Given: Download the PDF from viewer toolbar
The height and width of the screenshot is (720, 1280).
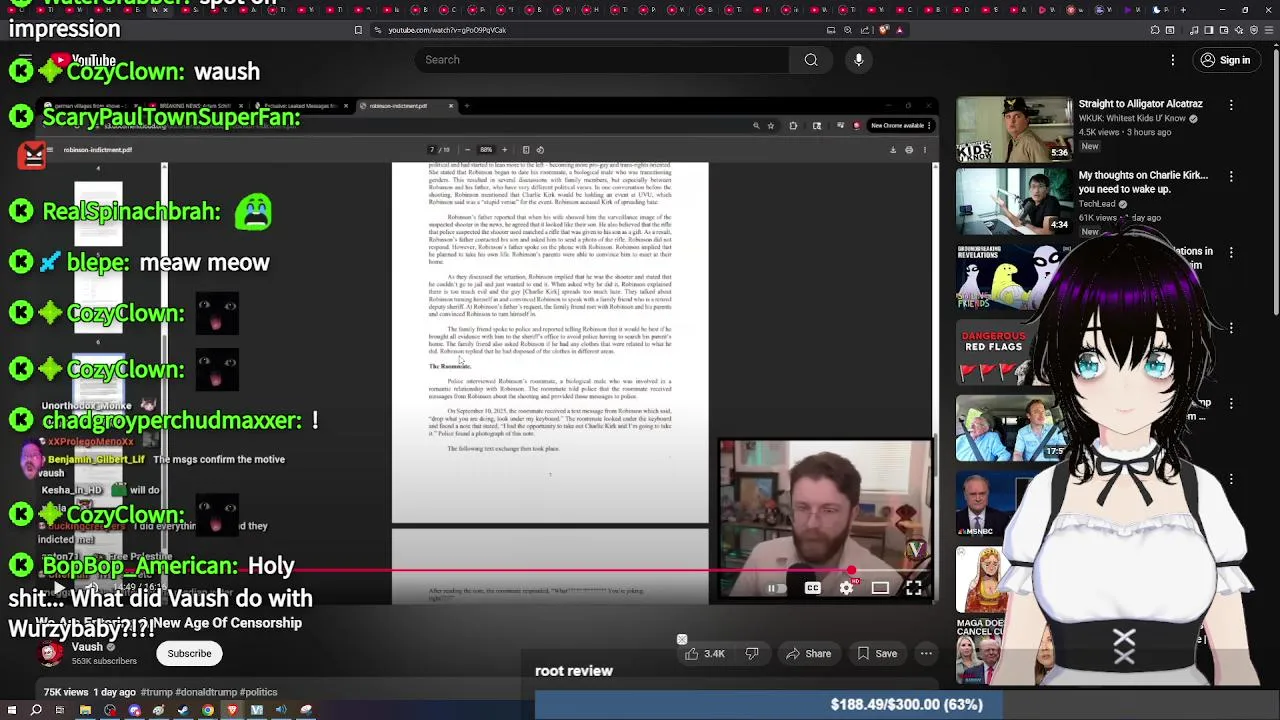Looking at the screenshot, I should pos(893,150).
